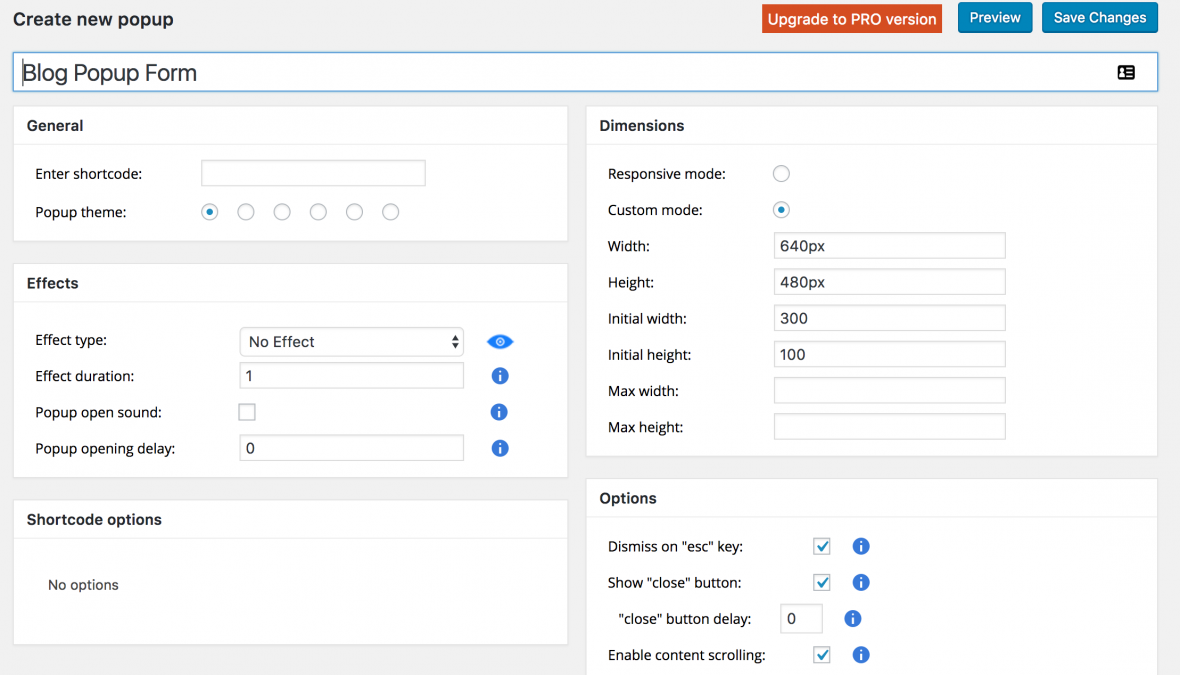Viewport: 1180px width, 675px height.
Task: Open info tooltip for Effect duration
Action: pyautogui.click(x=500, y=376)
